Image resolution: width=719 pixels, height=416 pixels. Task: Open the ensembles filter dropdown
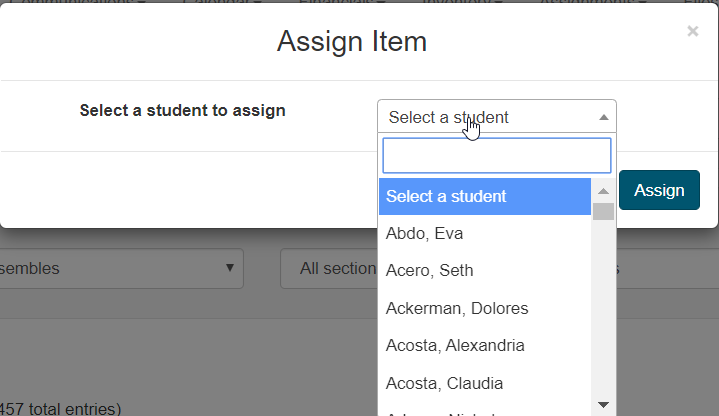(120, 268)
